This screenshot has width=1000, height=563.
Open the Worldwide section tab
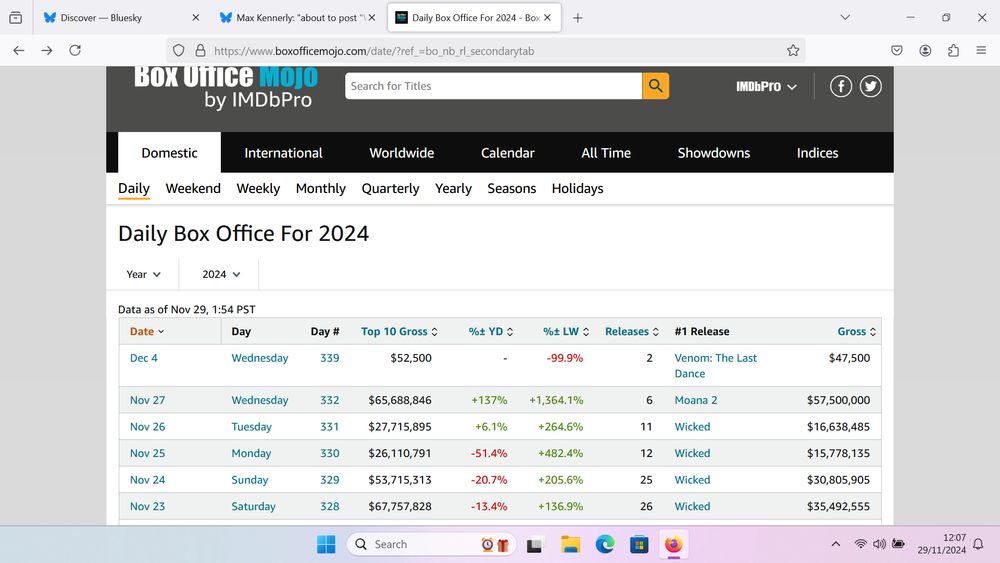tap(402, 153)
